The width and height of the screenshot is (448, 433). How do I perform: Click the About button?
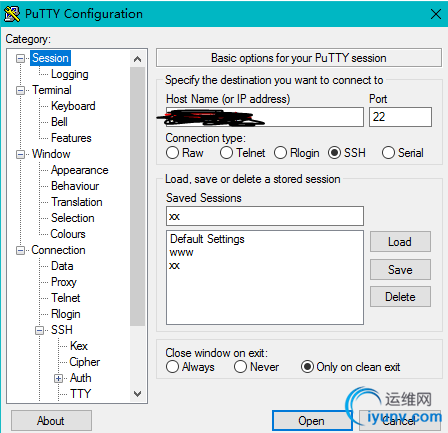(x=51, y=421)
